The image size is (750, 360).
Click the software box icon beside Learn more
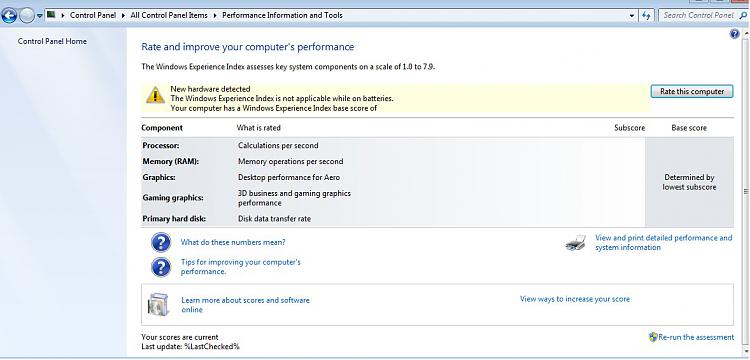[158, 305]
